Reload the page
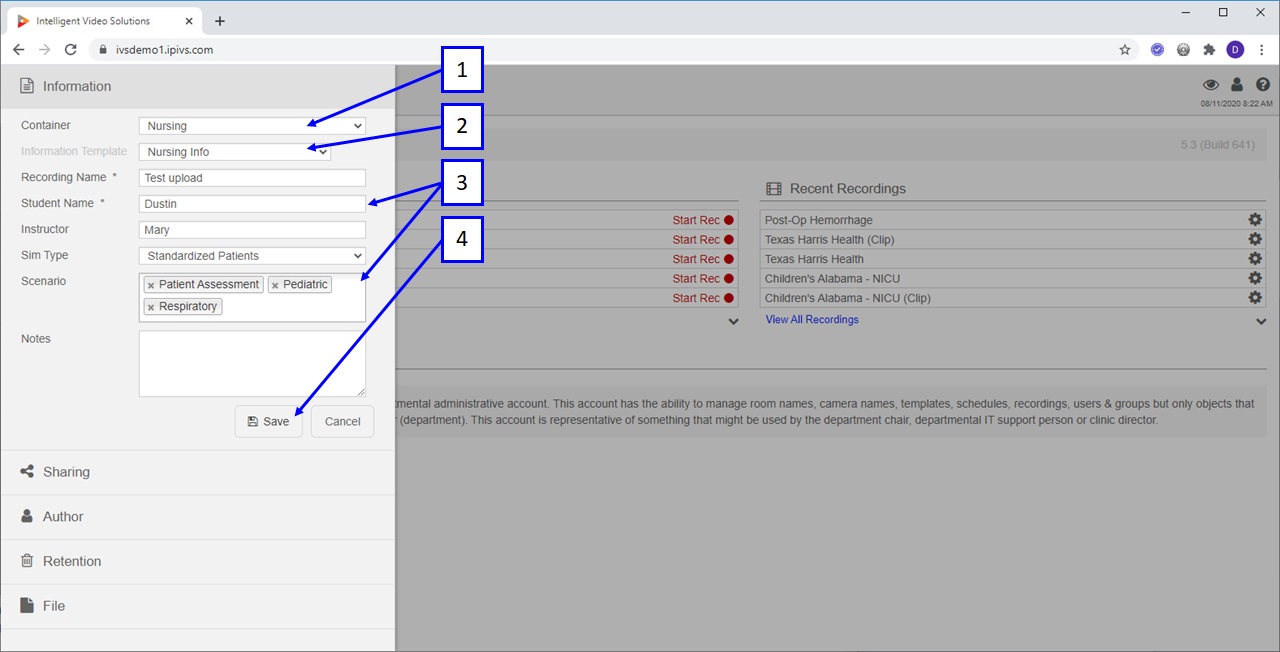The width and height of the screenshot is (1280, 652). click(70, 49)
